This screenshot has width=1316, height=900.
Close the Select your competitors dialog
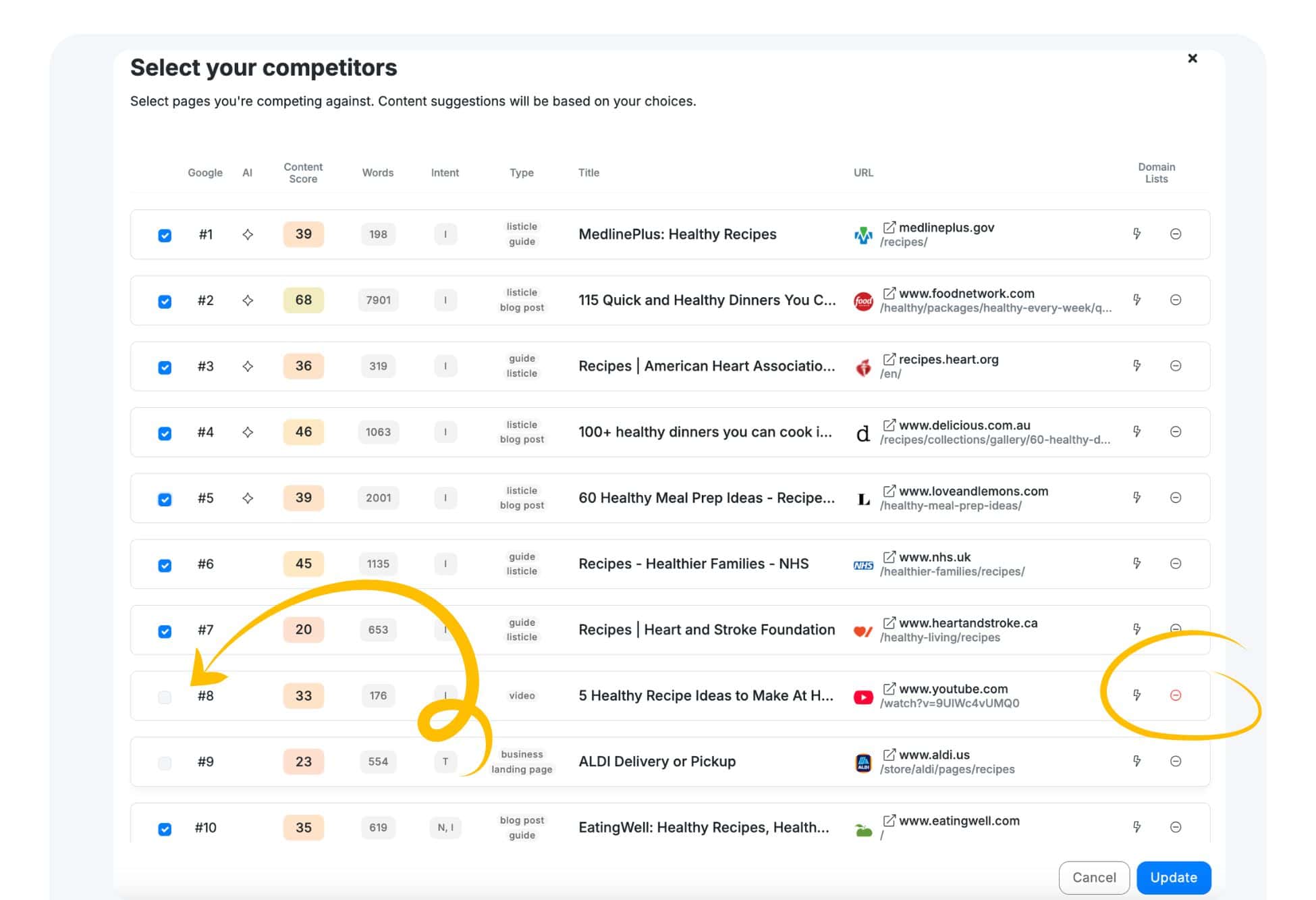[1192, 58]
